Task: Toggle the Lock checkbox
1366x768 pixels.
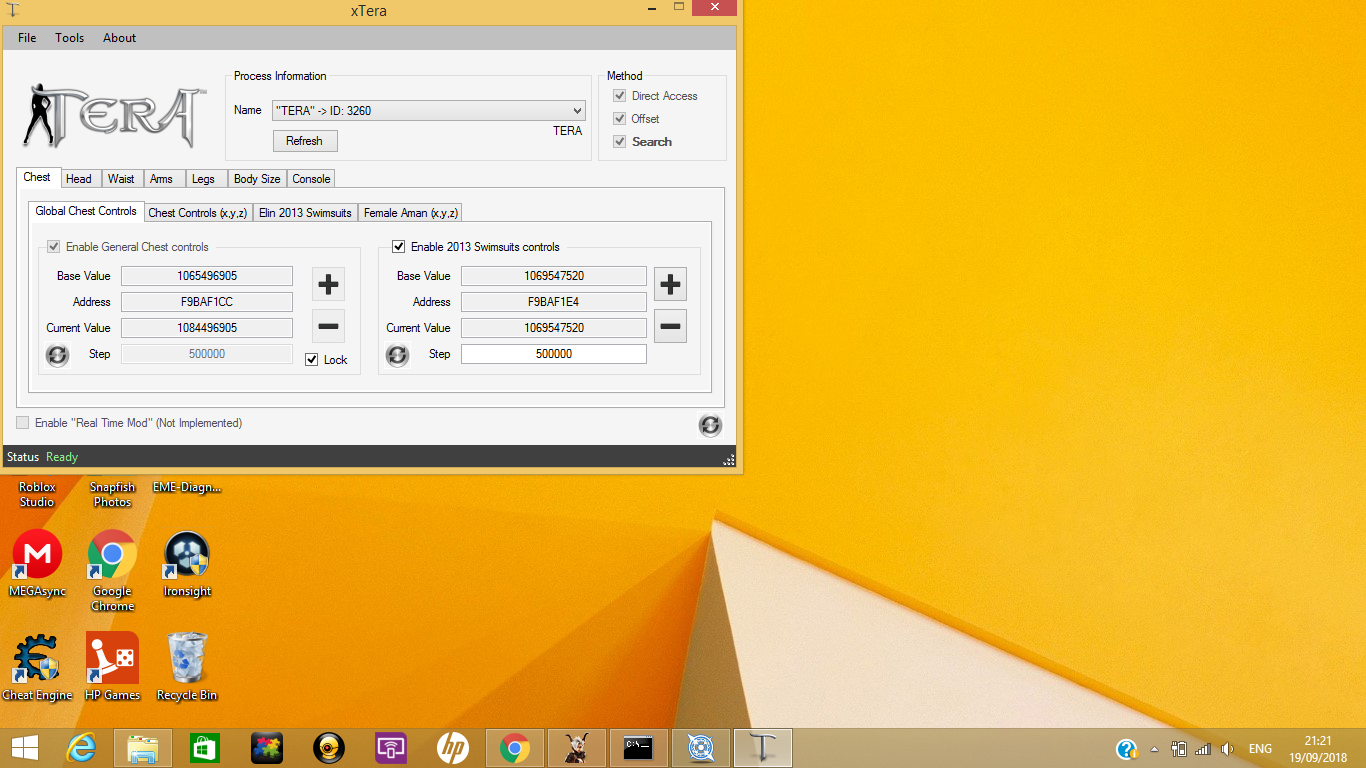Action: [x=312, y=360]
